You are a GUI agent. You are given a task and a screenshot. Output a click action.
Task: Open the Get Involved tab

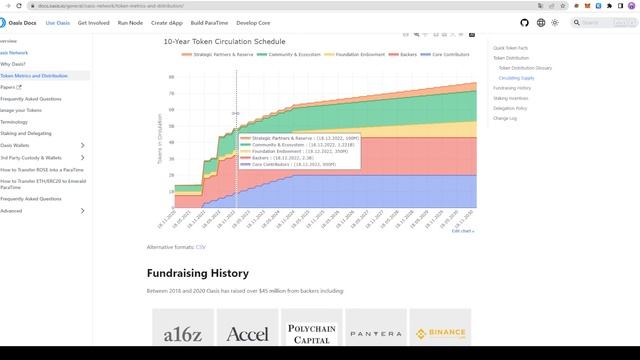pyautogui.click(x=93, y=23)
